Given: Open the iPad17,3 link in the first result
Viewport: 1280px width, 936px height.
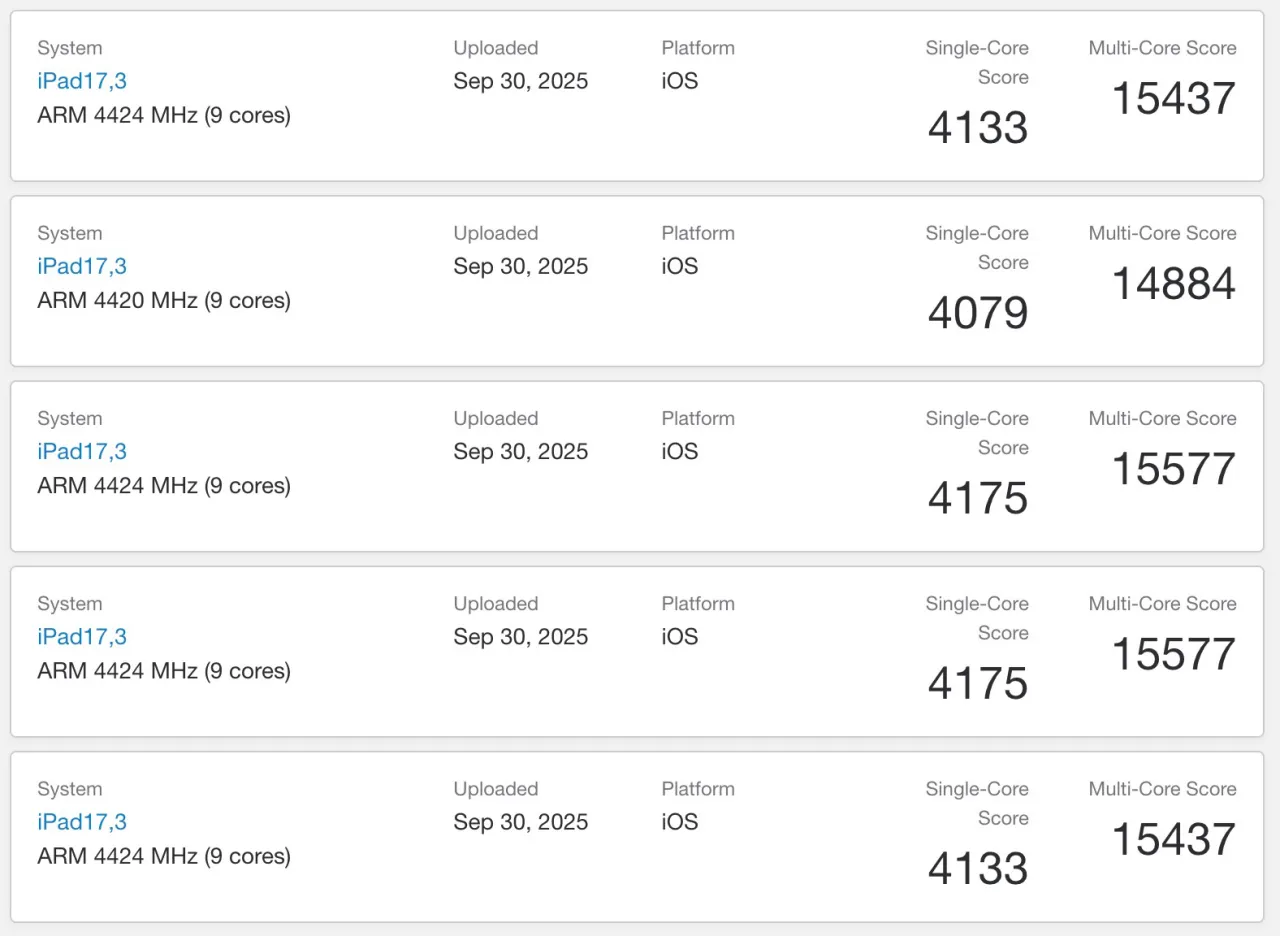Looking at the screenshot, I should [x=82, y=81].
